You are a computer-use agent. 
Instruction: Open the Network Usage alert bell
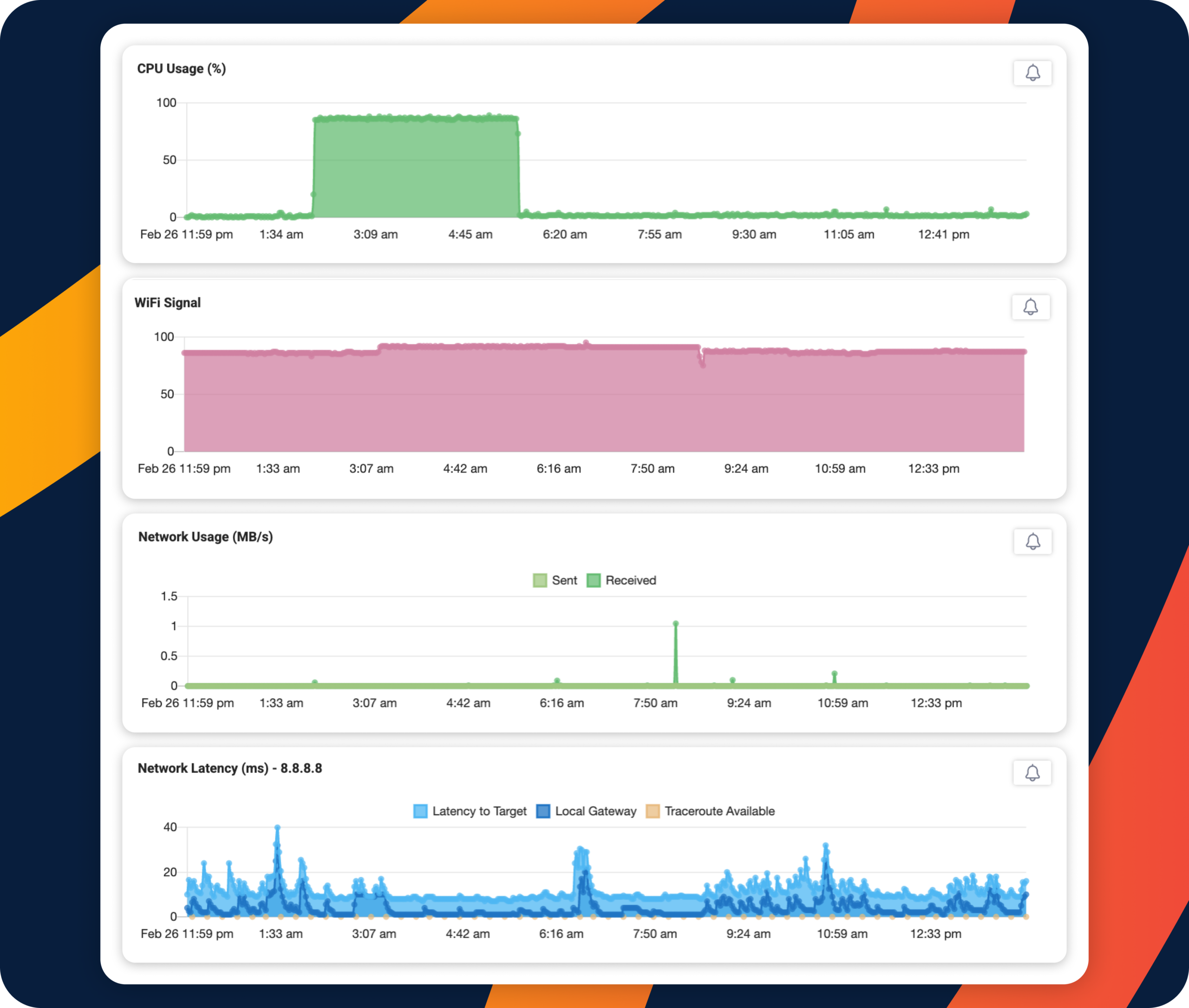pos(1032,542)
